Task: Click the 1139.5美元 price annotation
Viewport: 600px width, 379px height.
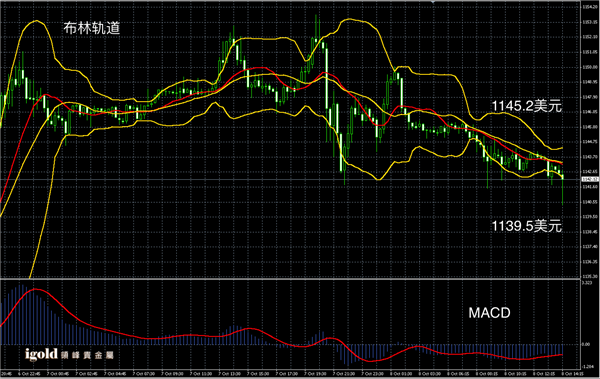Action: (527, 226)
